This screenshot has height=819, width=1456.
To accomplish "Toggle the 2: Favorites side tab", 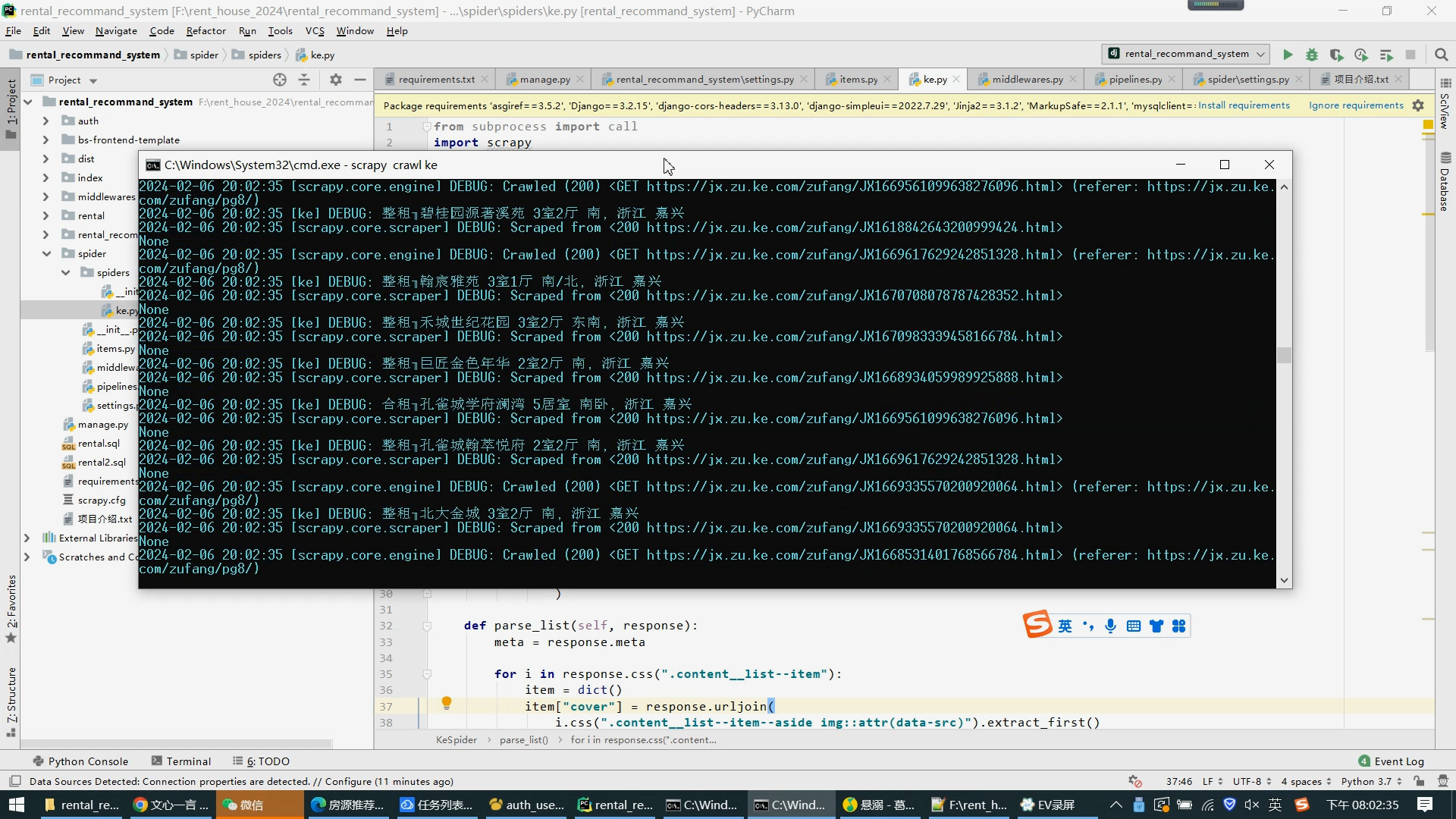I will click(11, 609).
